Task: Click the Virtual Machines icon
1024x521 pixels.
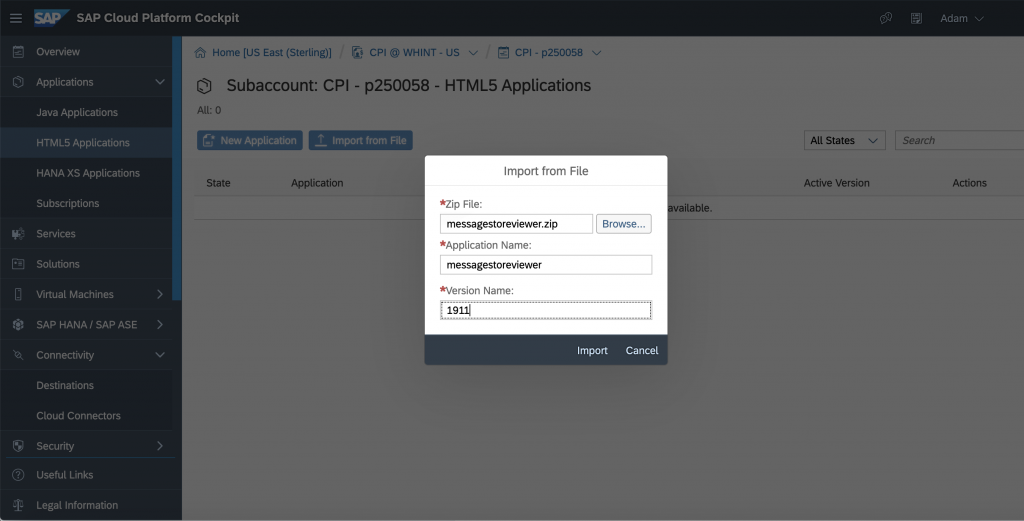Action: [x=18, y=294]
